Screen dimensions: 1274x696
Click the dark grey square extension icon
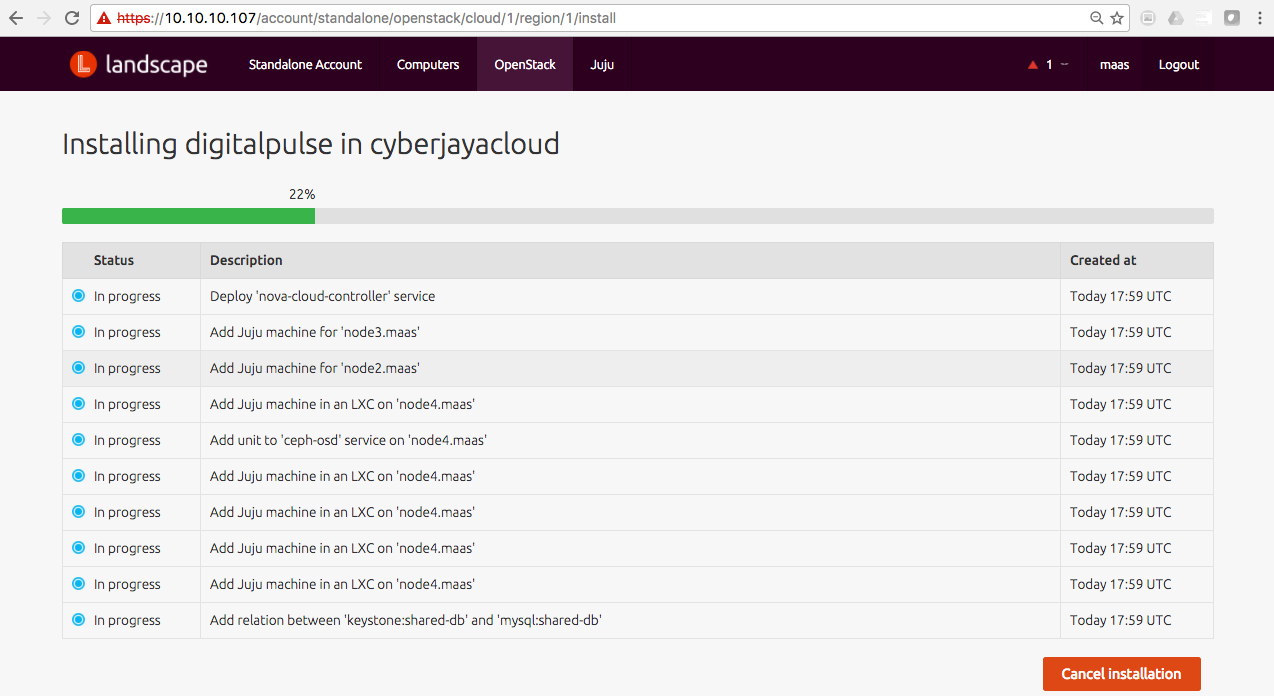[1232, 18]
